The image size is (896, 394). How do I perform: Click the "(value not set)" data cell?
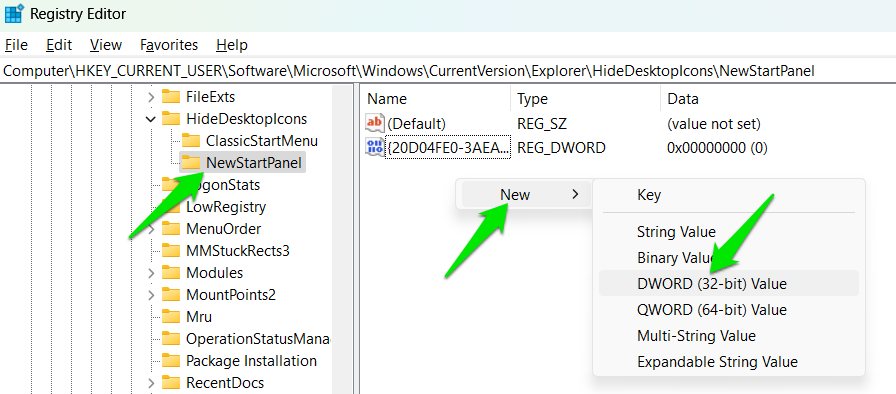714,124
